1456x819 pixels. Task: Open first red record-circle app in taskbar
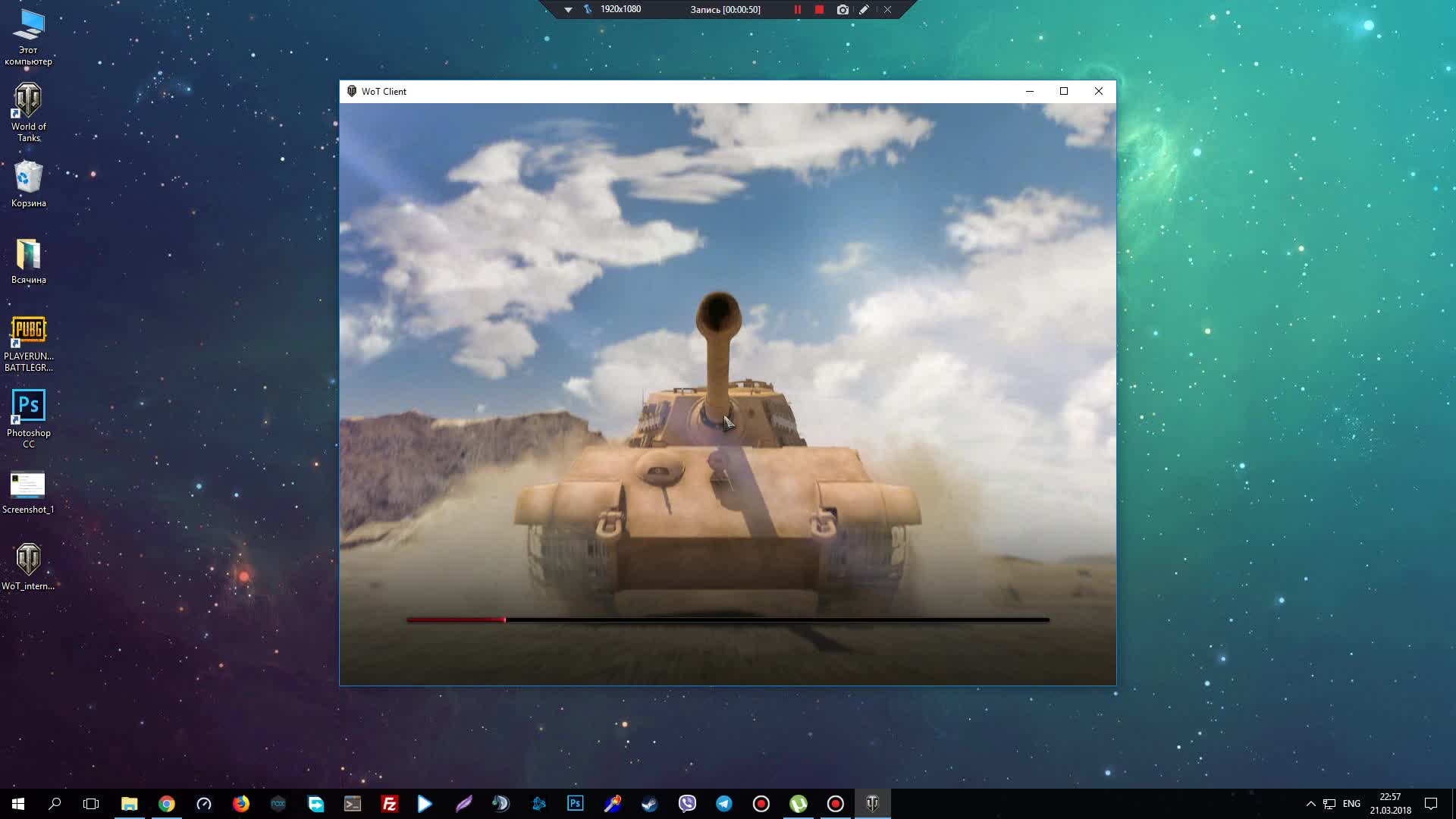(x=761, y=804)
